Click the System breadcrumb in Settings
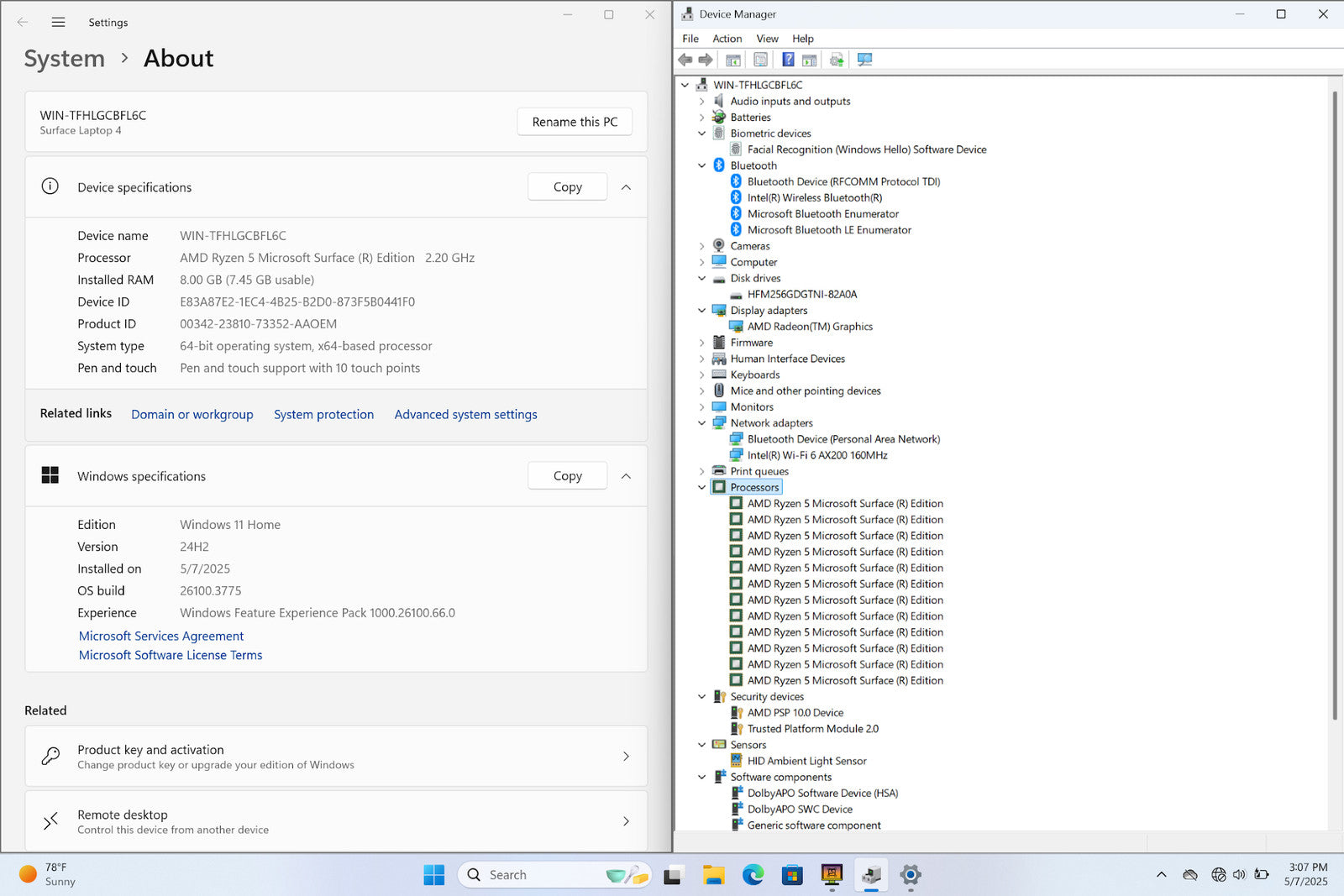The image size is (1344, 896). pyautogui.click(x=65, y=59)
